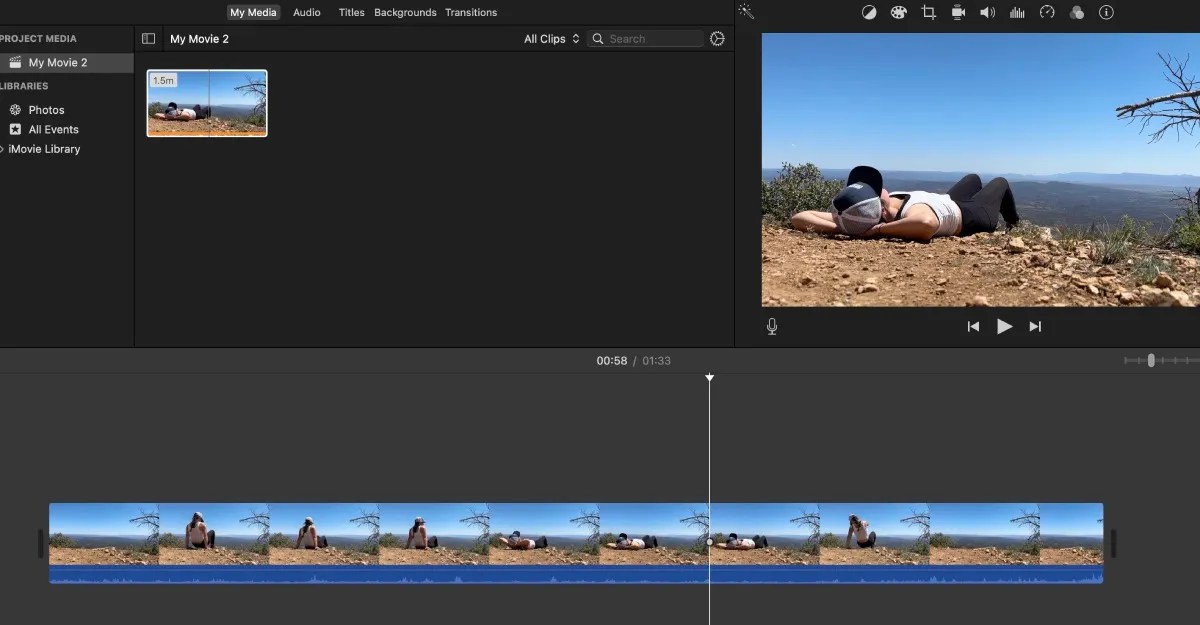Show the Clip Information panel
This screenshot has width=1200, height=625.
coord(1107,12)
